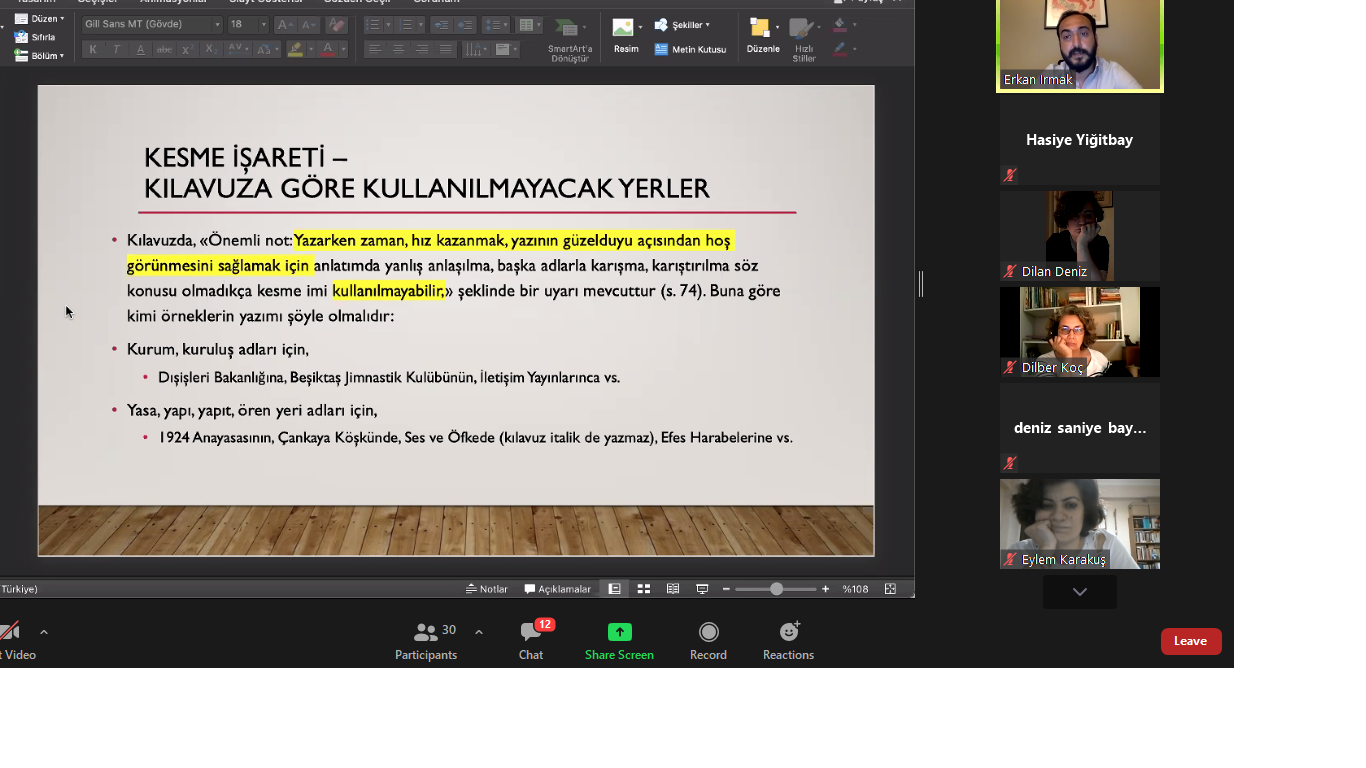Expand the Participants options chevron

click(479, 632)
